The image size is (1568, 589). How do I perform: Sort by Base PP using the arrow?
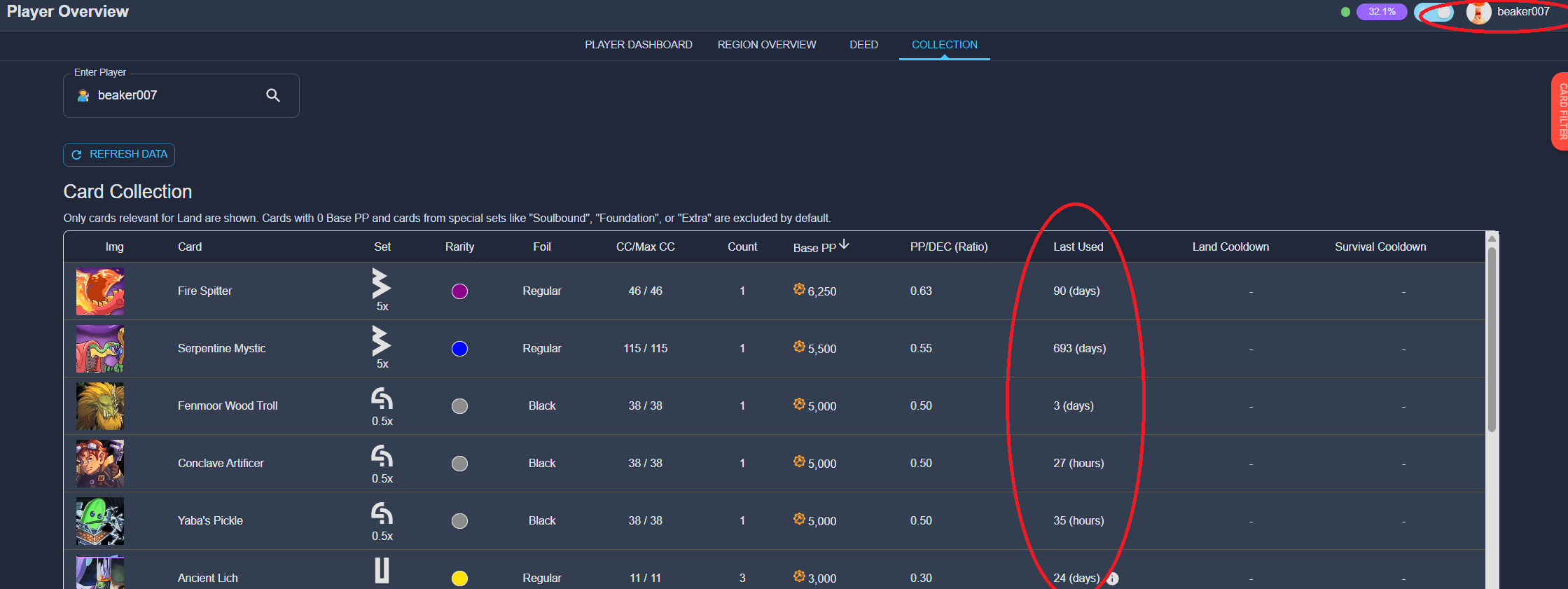tap(845, 244)
